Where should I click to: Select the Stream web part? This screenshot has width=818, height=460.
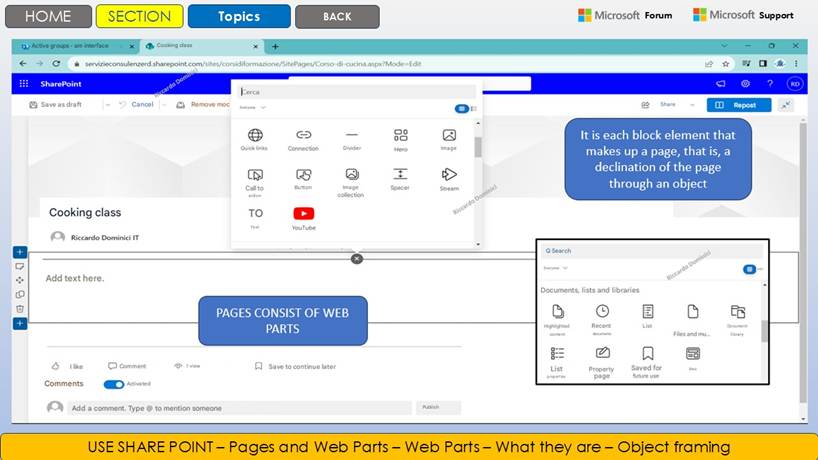[x=449, y=175]
